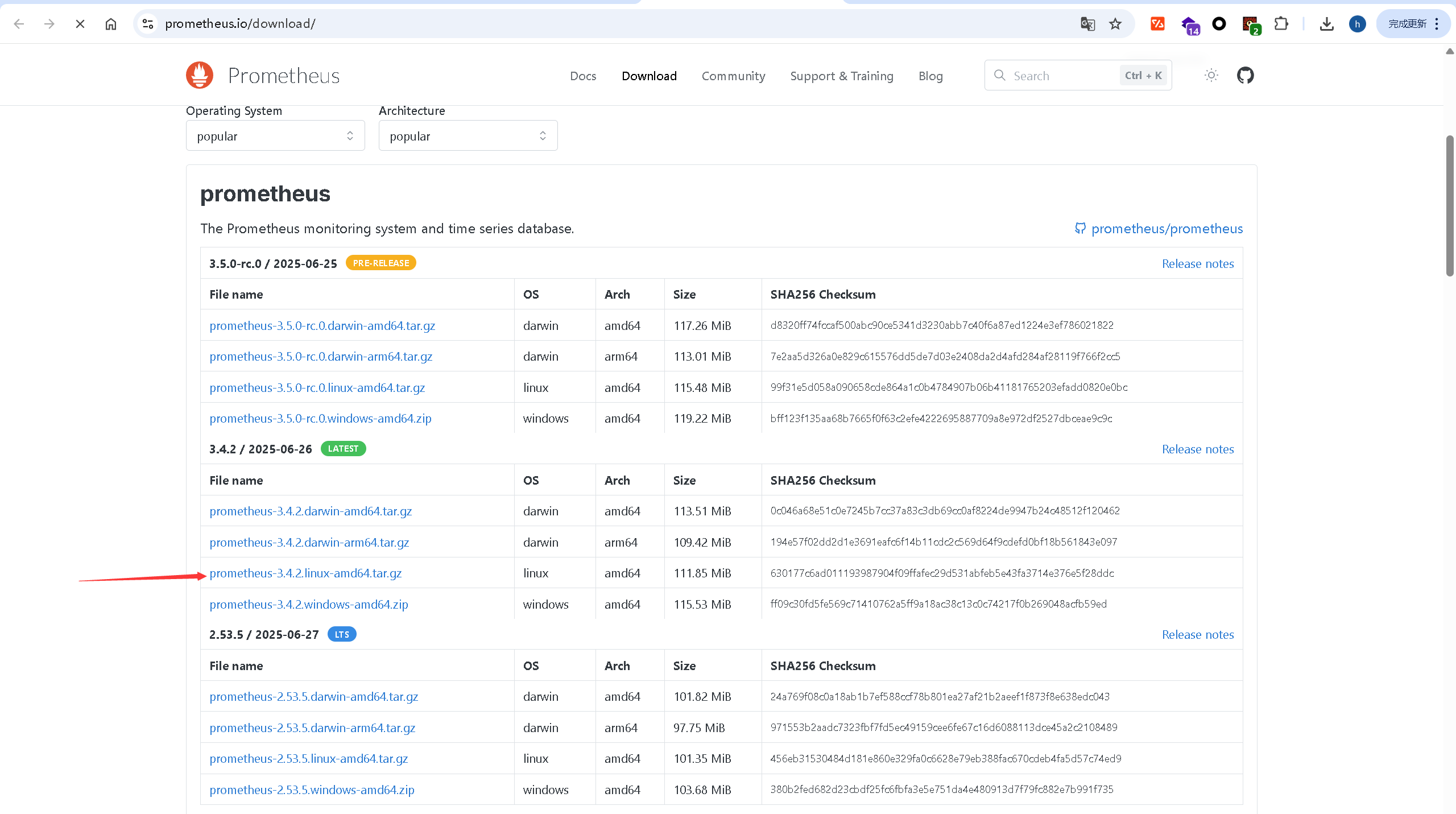This screenshot has width=1456, height=814.
Task: Open the Community menu item
Action: [733, 76]
